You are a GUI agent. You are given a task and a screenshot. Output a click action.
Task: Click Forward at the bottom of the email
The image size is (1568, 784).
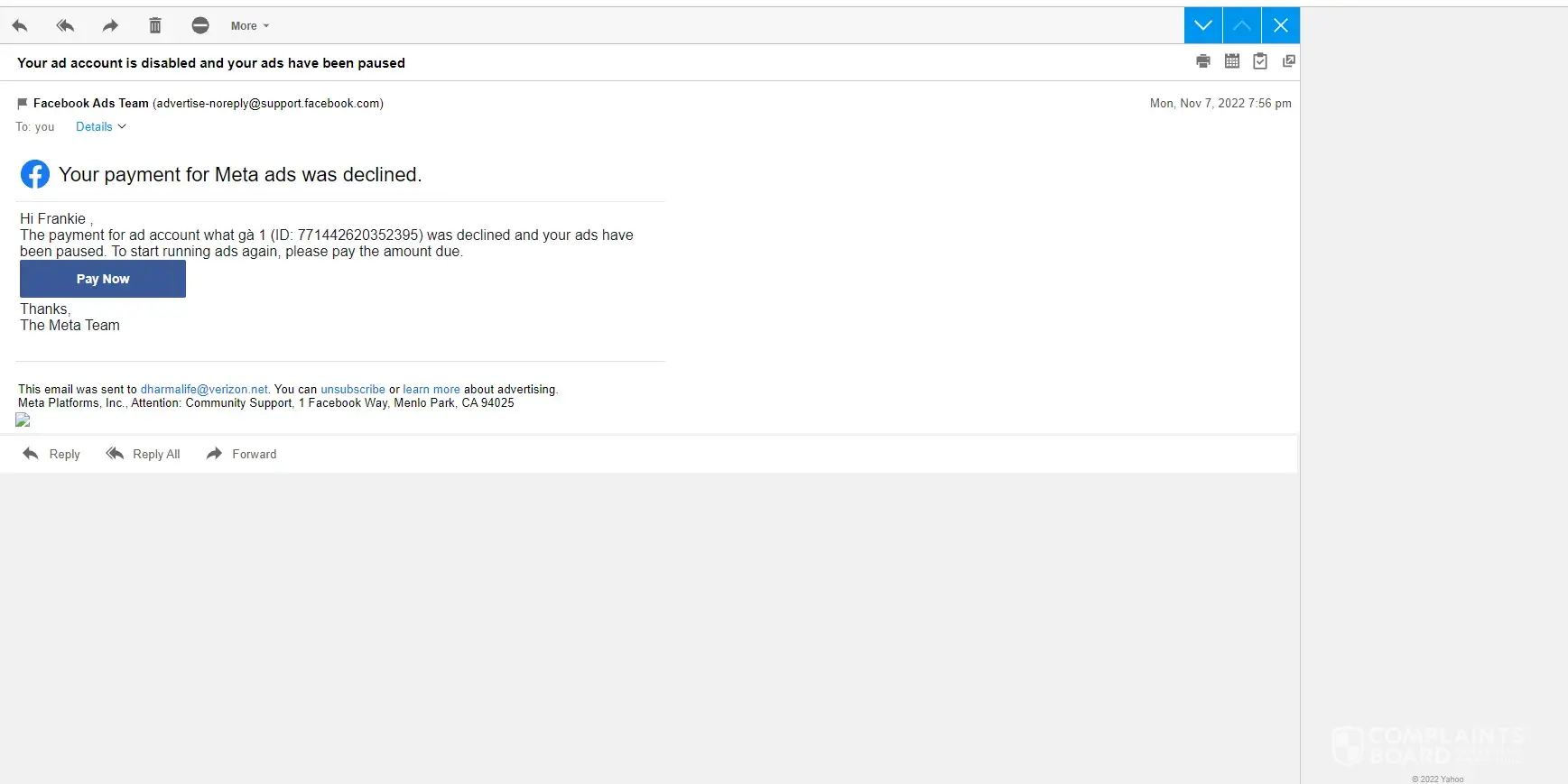click(242, 454)
